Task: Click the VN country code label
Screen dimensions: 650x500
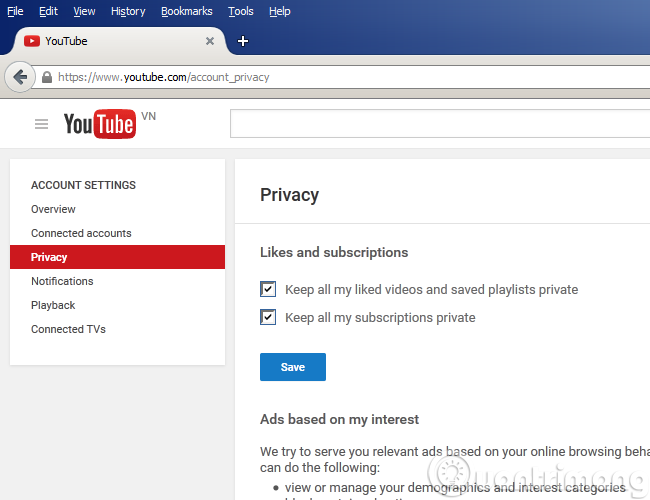Action: pos(148,116)
